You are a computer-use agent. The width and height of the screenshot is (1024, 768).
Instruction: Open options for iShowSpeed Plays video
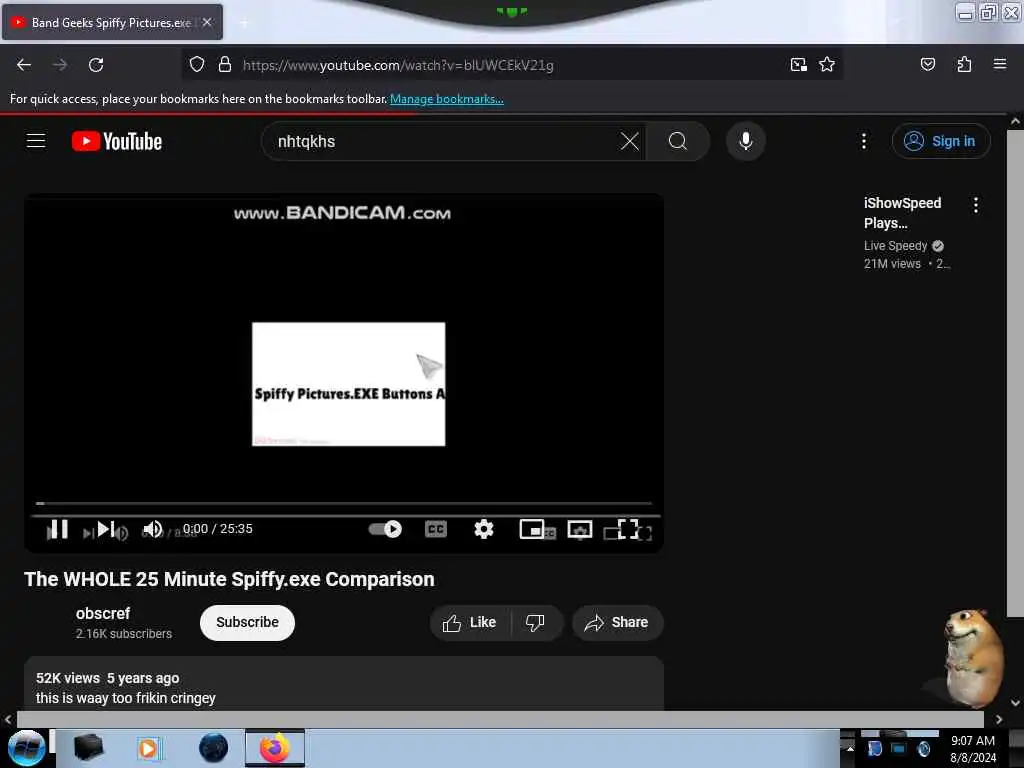click(976, 205)
